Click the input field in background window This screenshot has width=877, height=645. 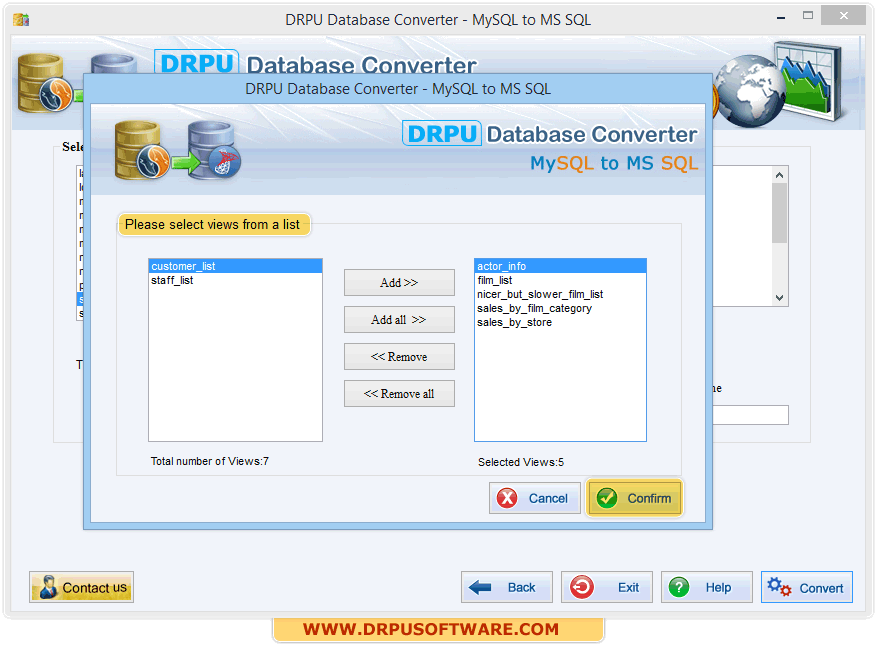[751, 415]
